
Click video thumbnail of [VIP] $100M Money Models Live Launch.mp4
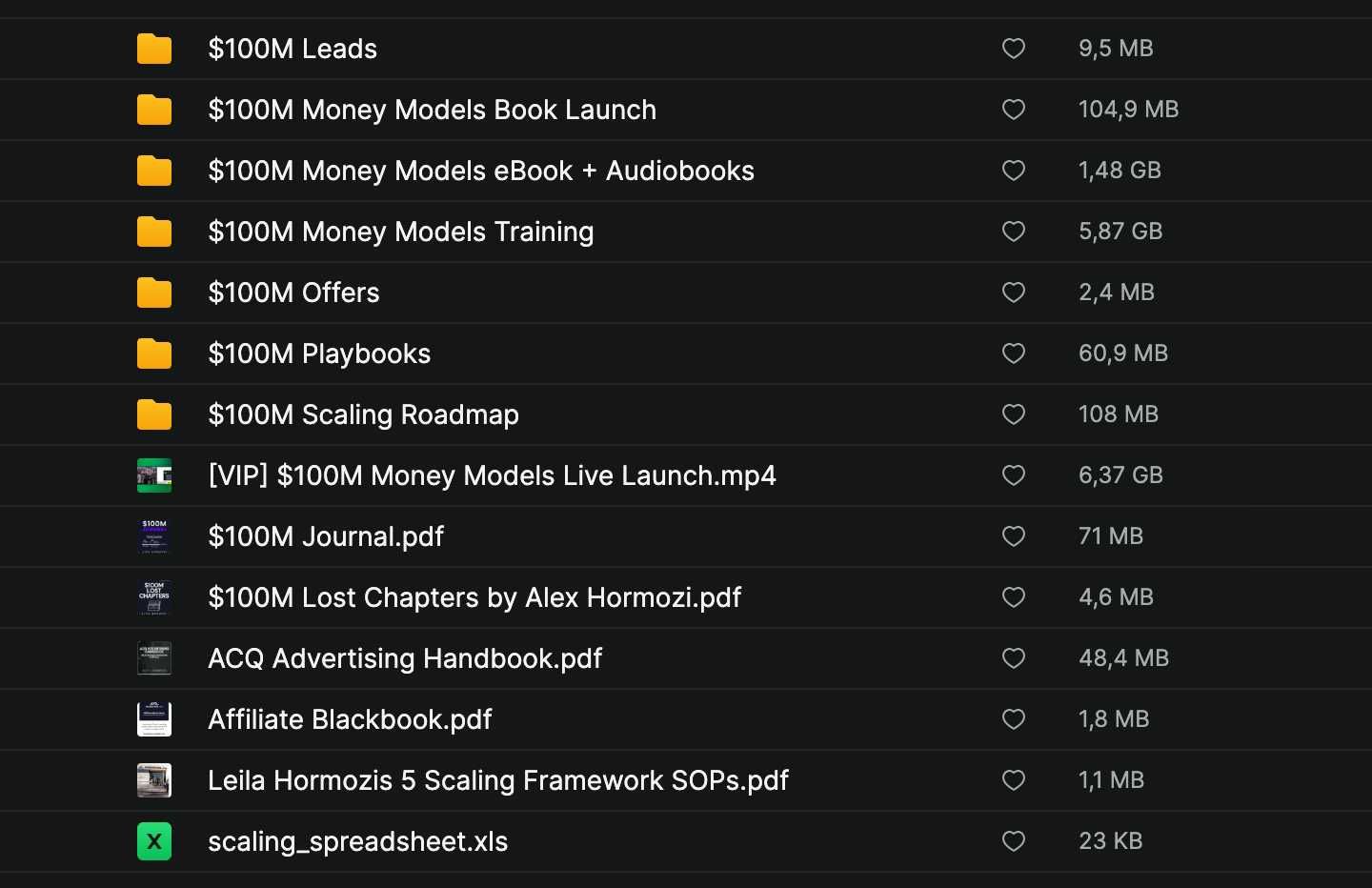[x=154, y=475]
